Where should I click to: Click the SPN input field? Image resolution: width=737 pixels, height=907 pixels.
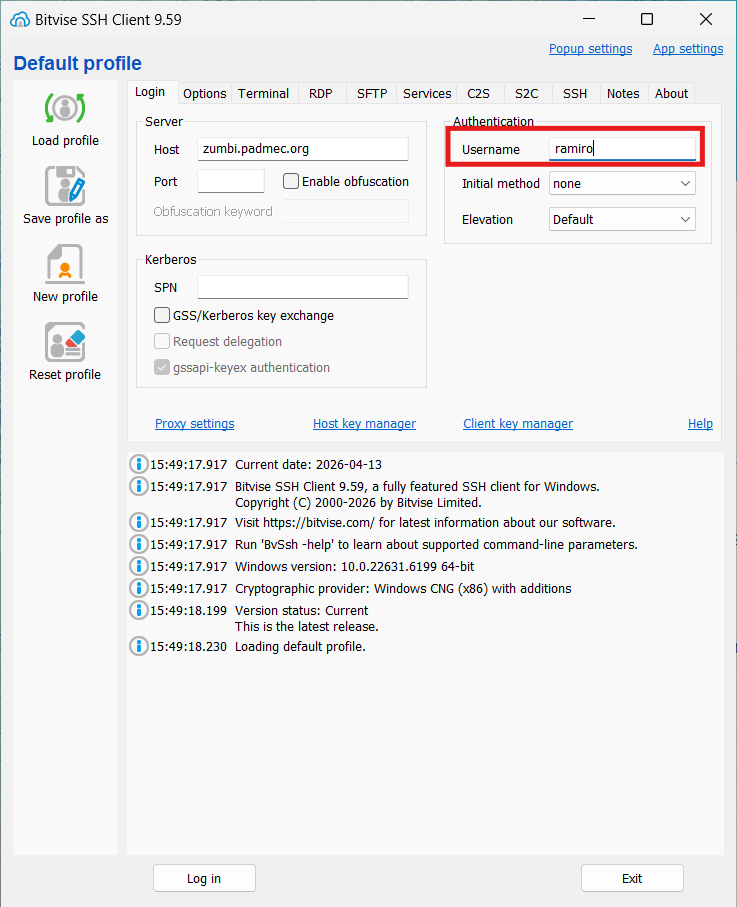[303, 287]
